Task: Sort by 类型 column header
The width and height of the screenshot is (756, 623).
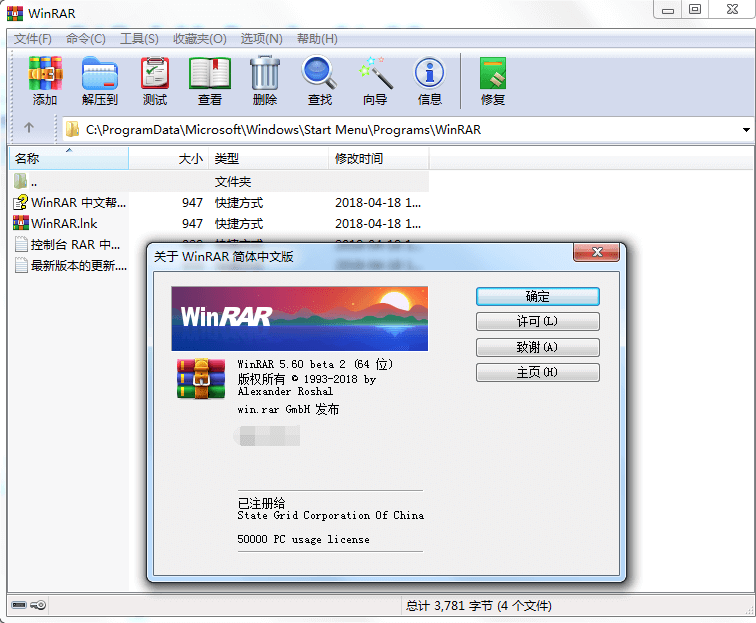Action: (268, 158)
